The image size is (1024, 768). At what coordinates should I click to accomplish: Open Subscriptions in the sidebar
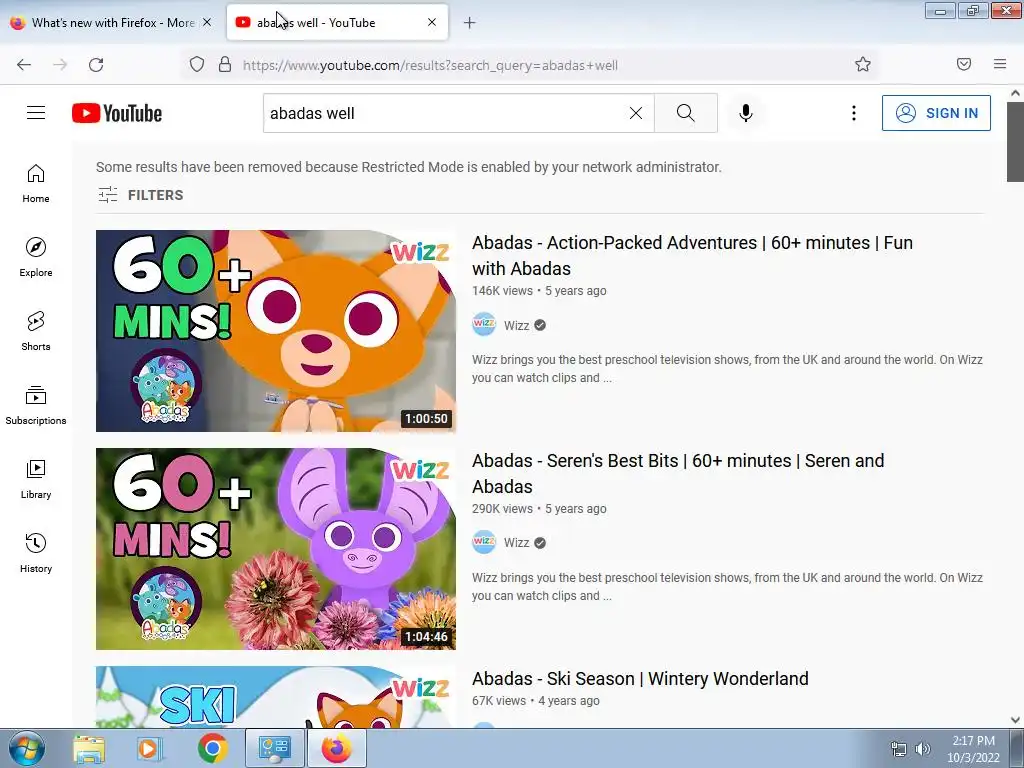pos(36,406)
